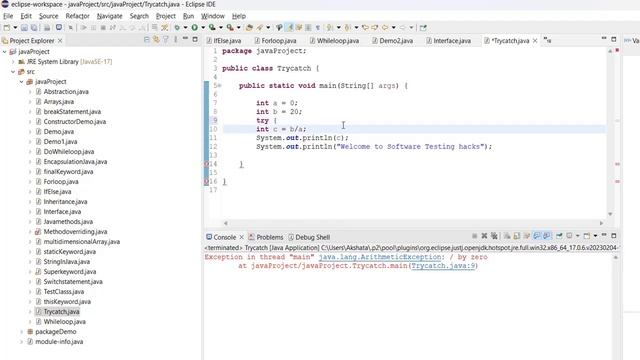Click the Run green play icon
Image resolution: width=640 pixels, height=360 pixels.
pos(195,27)
